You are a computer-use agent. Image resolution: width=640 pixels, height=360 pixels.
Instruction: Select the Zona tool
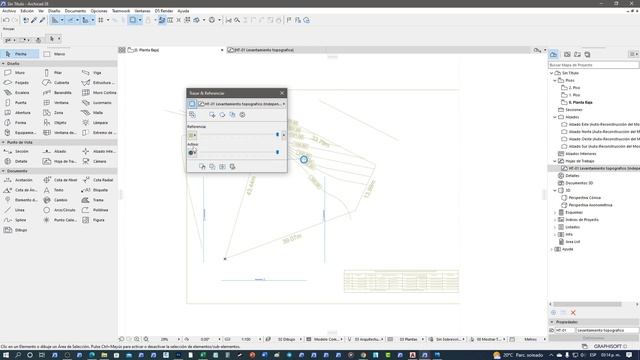tap(58, 113)
